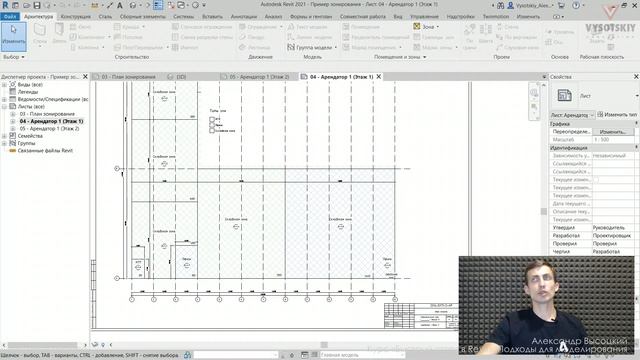This screenshot has width=640, height=360.
Task: Open the Помещения и зоны panel dropdown
Action: [x=400, y=57]
